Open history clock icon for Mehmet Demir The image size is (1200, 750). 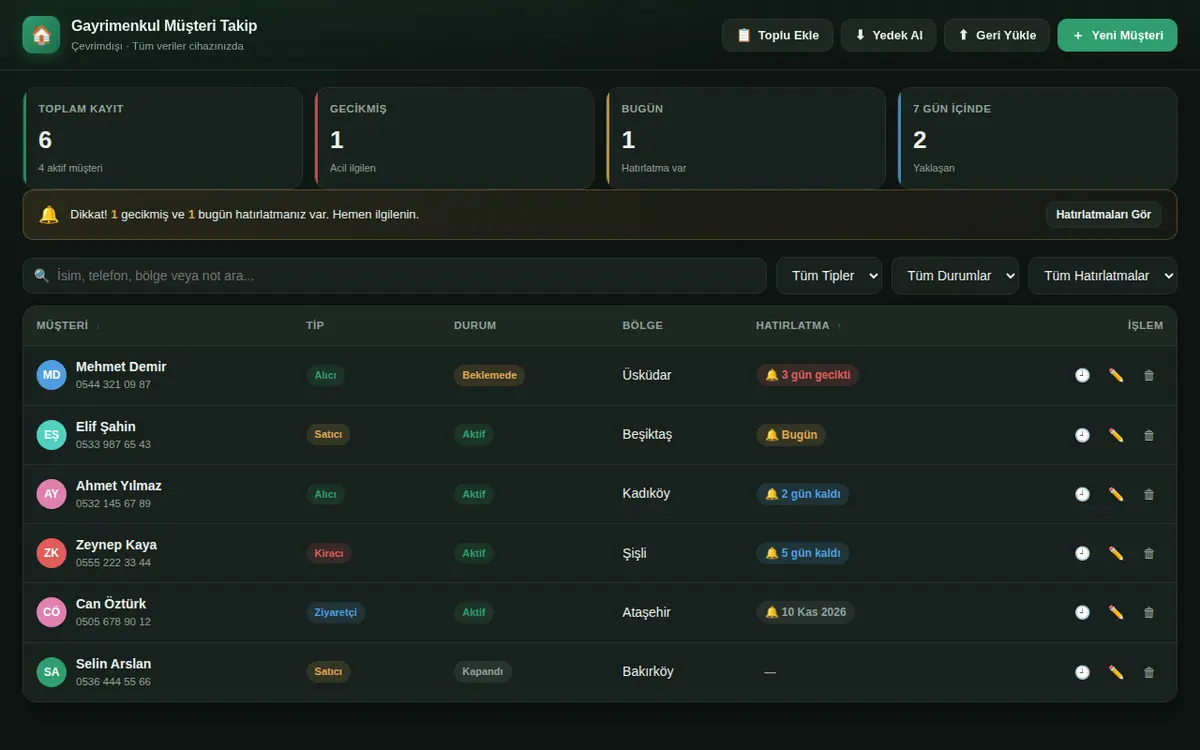(x=1082, y=375)
